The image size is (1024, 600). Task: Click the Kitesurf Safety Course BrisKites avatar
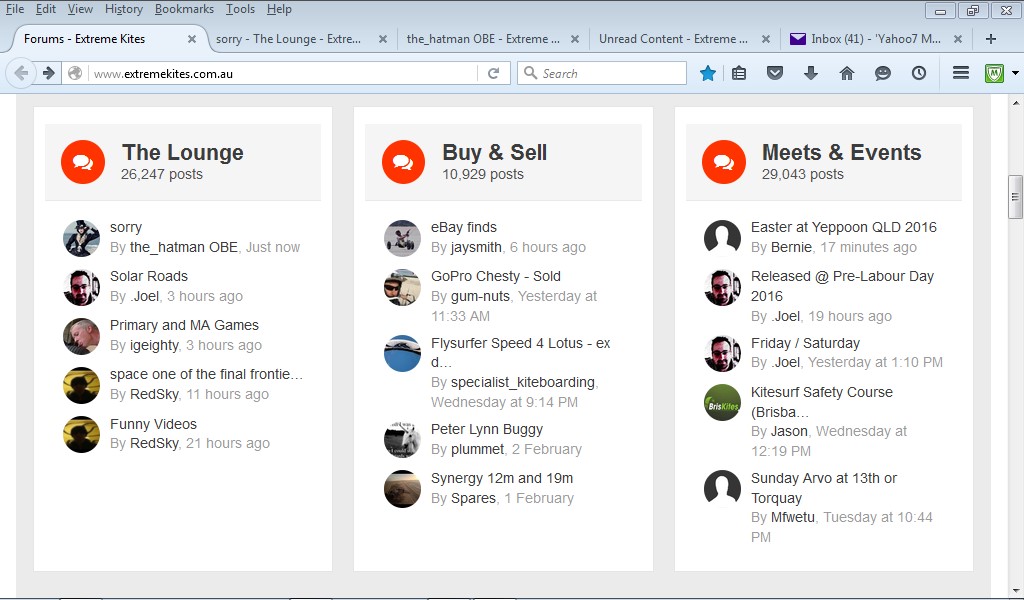pos(723,402)
